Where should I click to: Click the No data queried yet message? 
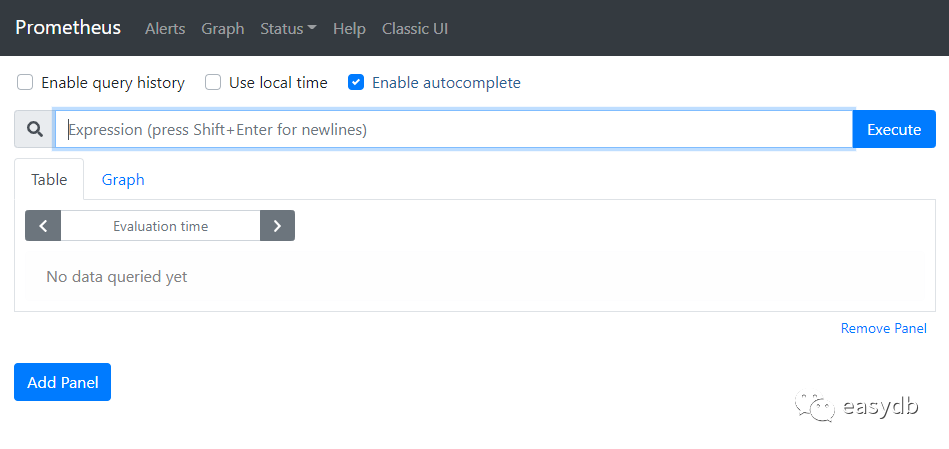pos(117,277)
